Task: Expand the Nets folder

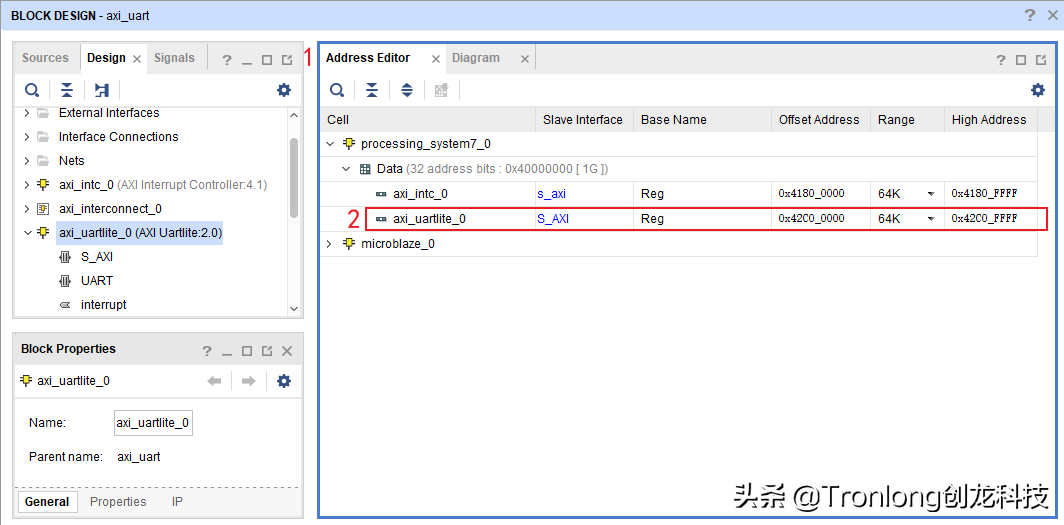Action: coord(26,161)
